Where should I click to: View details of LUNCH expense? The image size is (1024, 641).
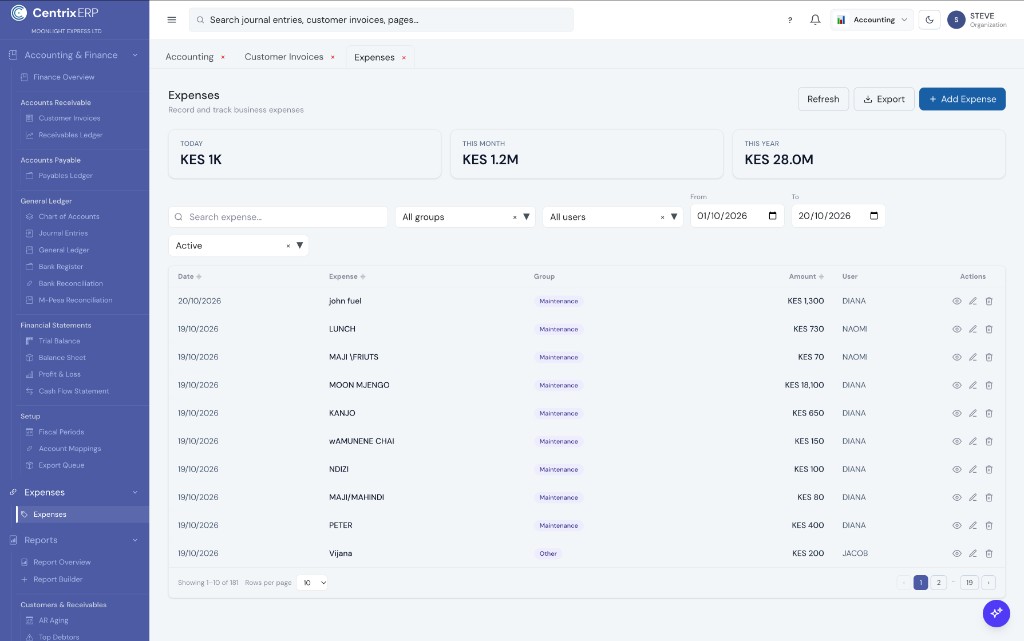point(957,329)
